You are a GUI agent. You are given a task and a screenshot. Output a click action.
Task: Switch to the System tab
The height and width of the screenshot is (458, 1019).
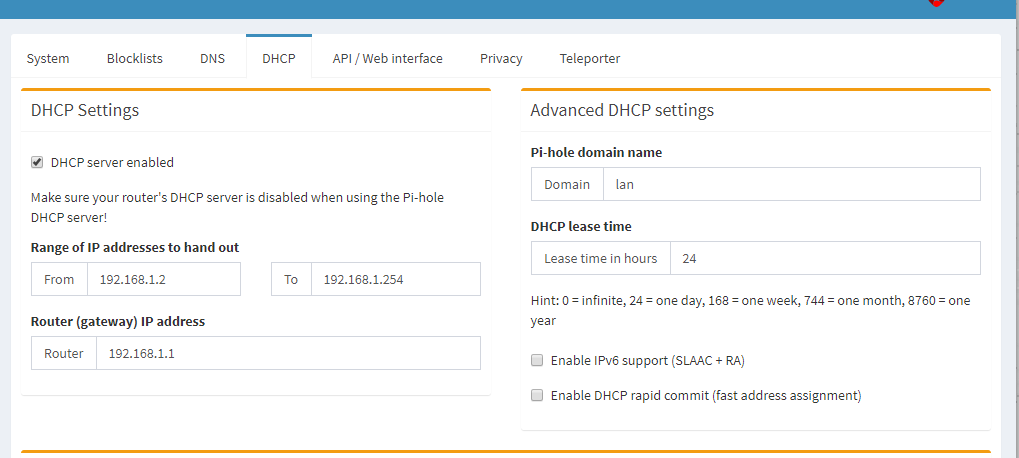[48, 58]
